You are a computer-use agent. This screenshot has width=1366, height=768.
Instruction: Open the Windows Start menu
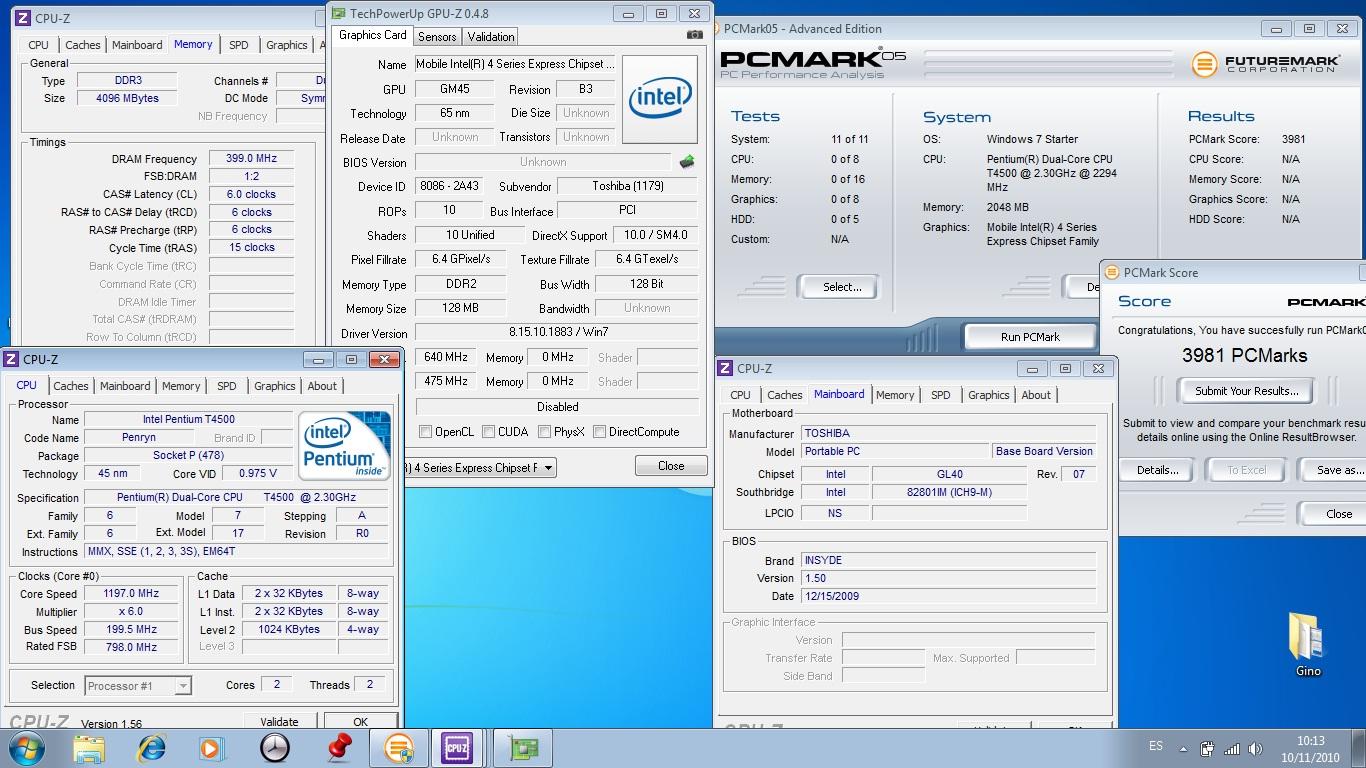point(27,748)
